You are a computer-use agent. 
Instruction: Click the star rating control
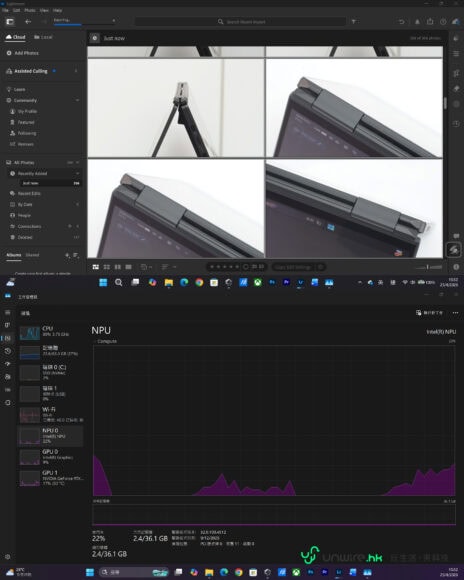224,267
